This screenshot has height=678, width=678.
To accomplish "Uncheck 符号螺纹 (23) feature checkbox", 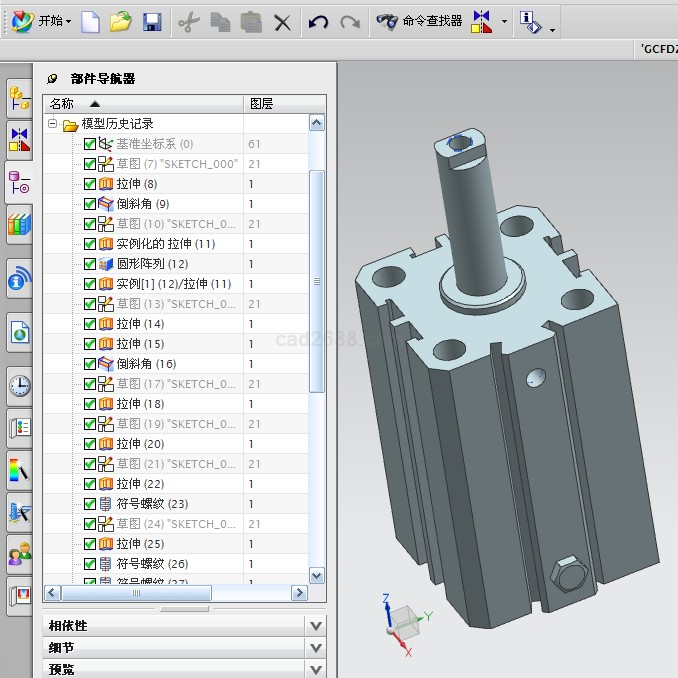I will (x=90, y=504).
